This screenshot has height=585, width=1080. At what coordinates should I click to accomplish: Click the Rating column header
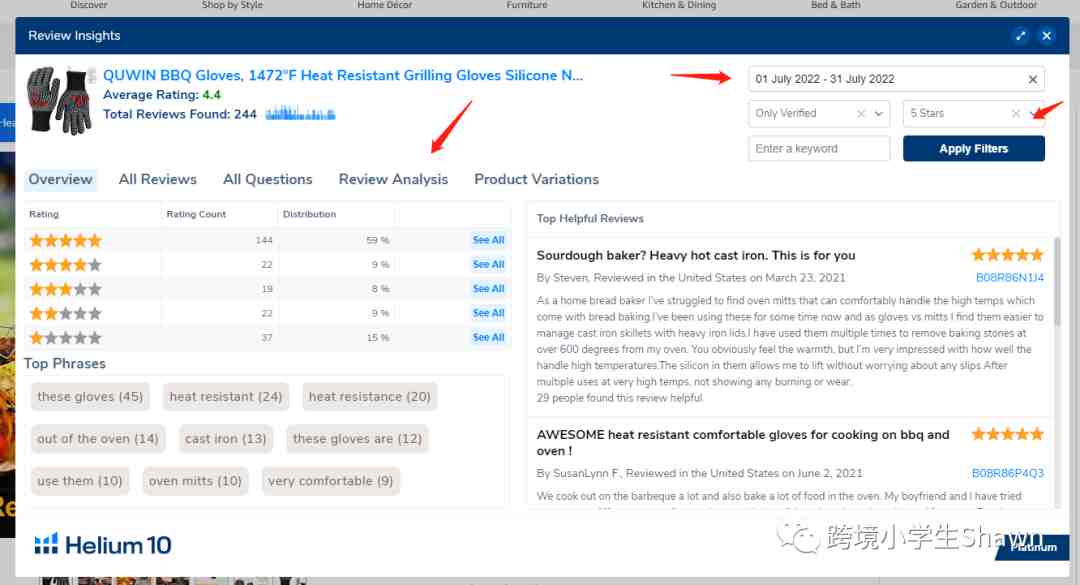coord(44,214)
